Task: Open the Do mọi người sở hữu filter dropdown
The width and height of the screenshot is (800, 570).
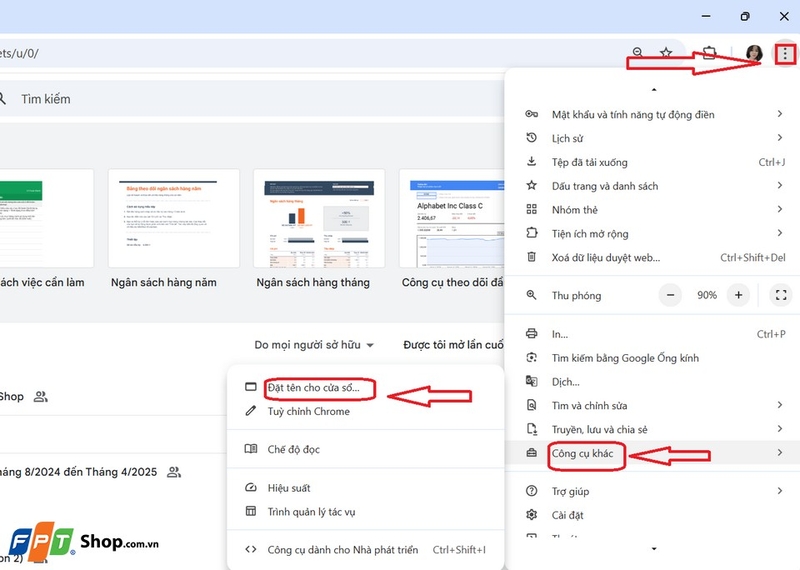Action: (314, 345)
